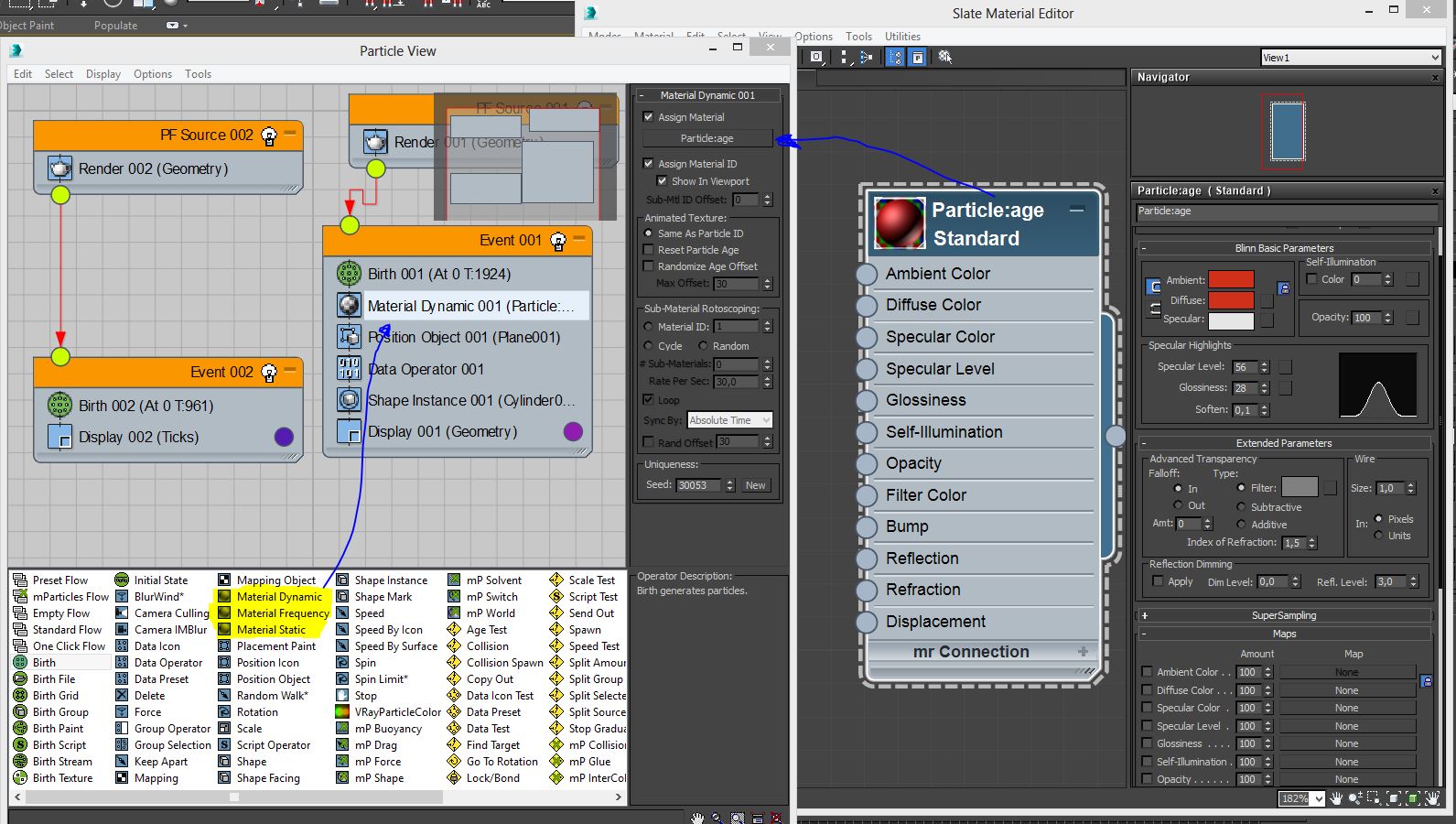Select Birth Paint in the depot

click(x=58, y=729)
